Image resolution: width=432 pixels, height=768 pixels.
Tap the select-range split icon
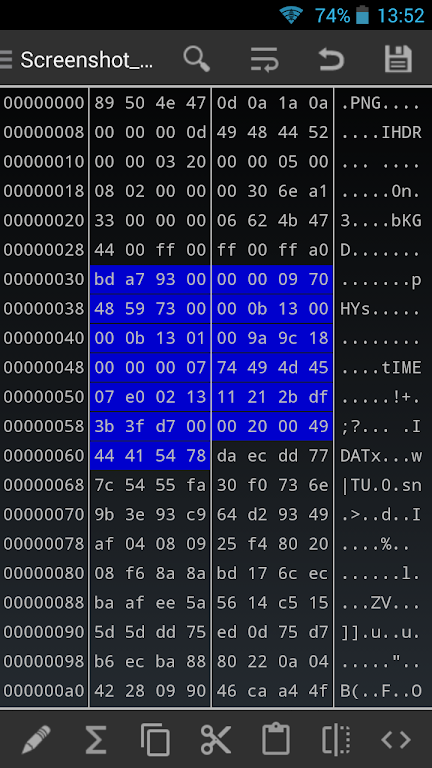click(x=336, y=740)
